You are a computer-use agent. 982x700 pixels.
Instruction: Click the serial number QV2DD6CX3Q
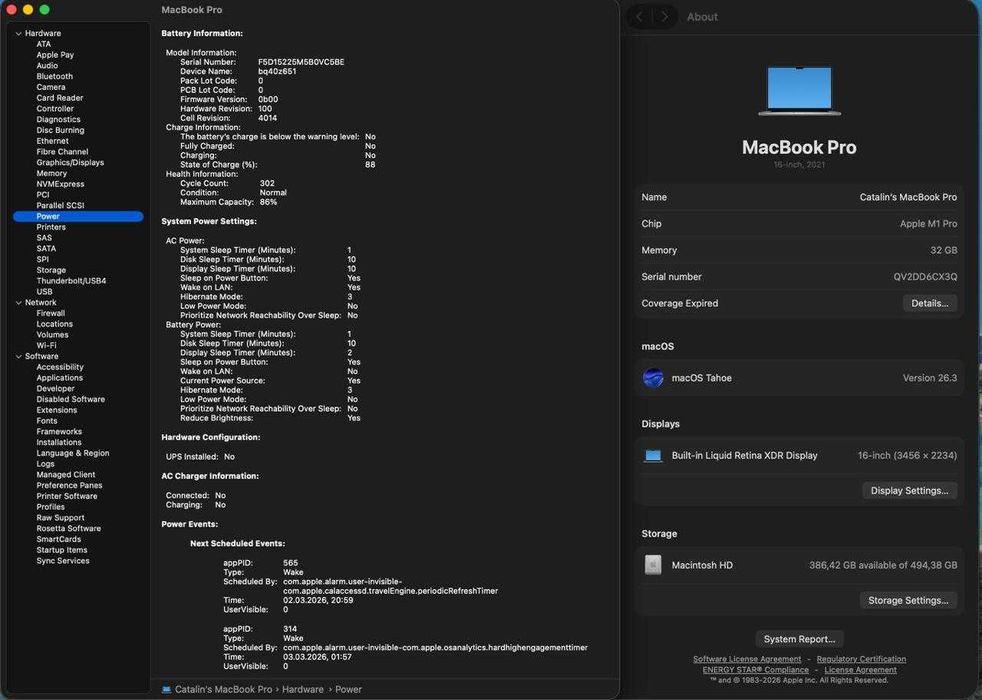coord(925,276)
